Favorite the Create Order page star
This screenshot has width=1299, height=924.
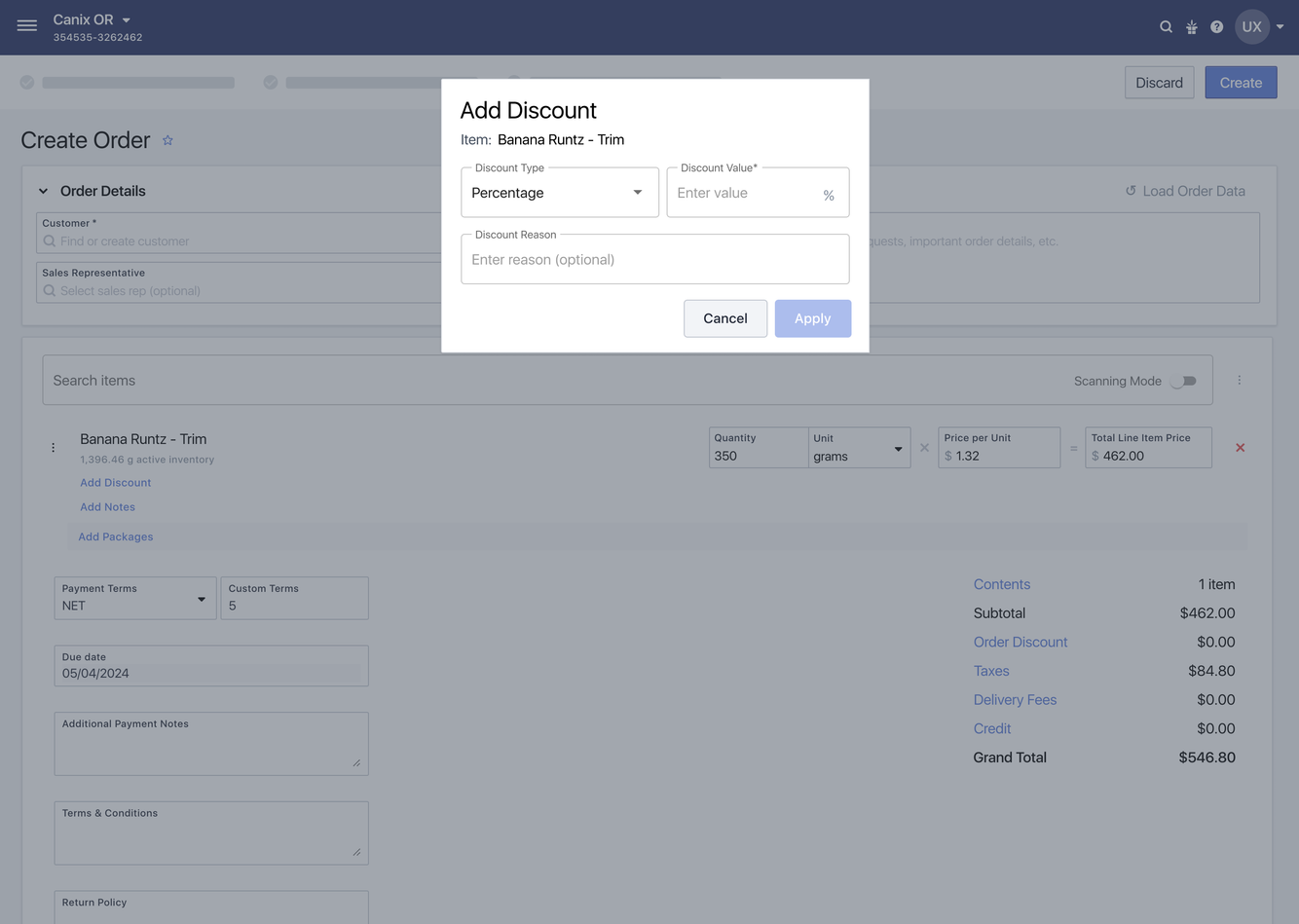167,140
